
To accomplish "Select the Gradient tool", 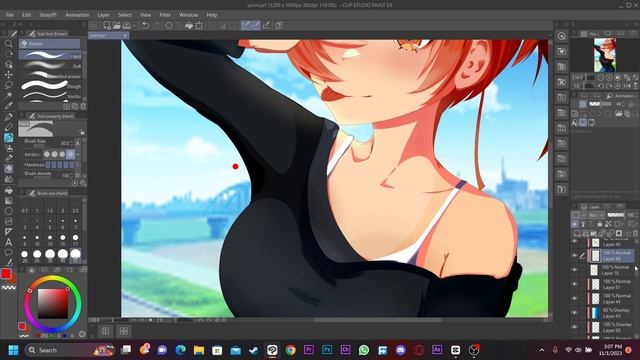I will [x=8, y=201].
